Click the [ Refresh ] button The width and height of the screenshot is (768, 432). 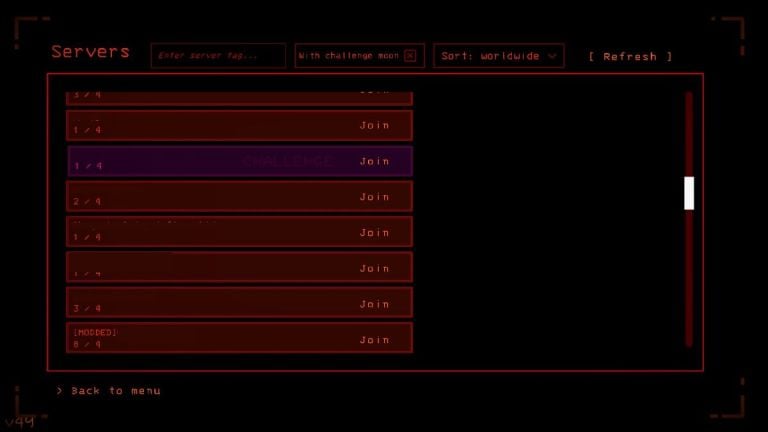point(630,56)
